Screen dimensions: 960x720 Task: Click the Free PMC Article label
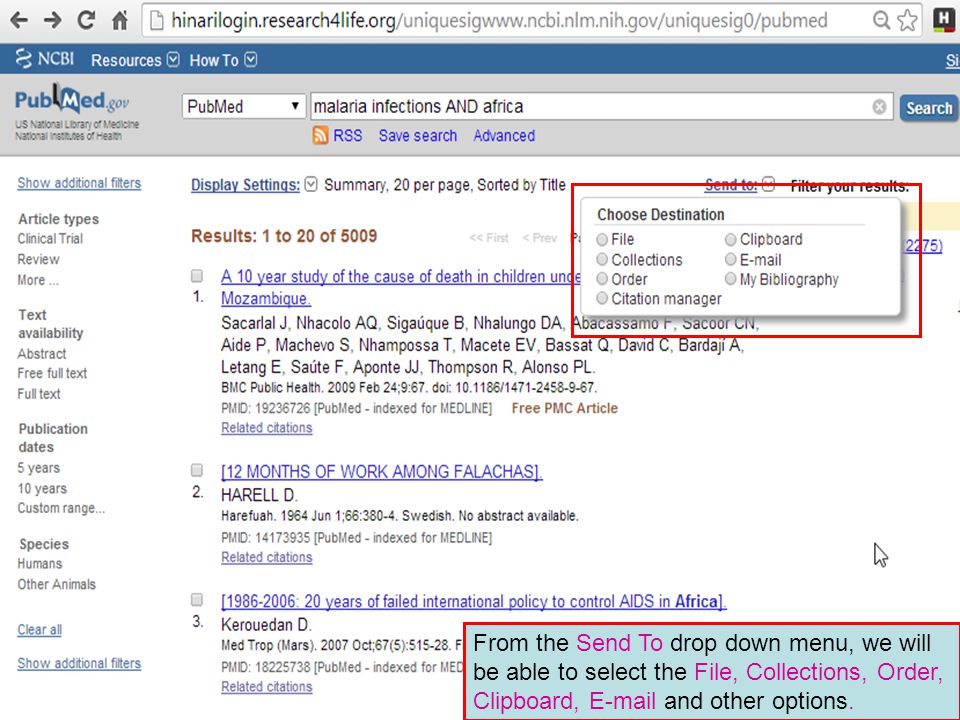(x=564, y=408)
